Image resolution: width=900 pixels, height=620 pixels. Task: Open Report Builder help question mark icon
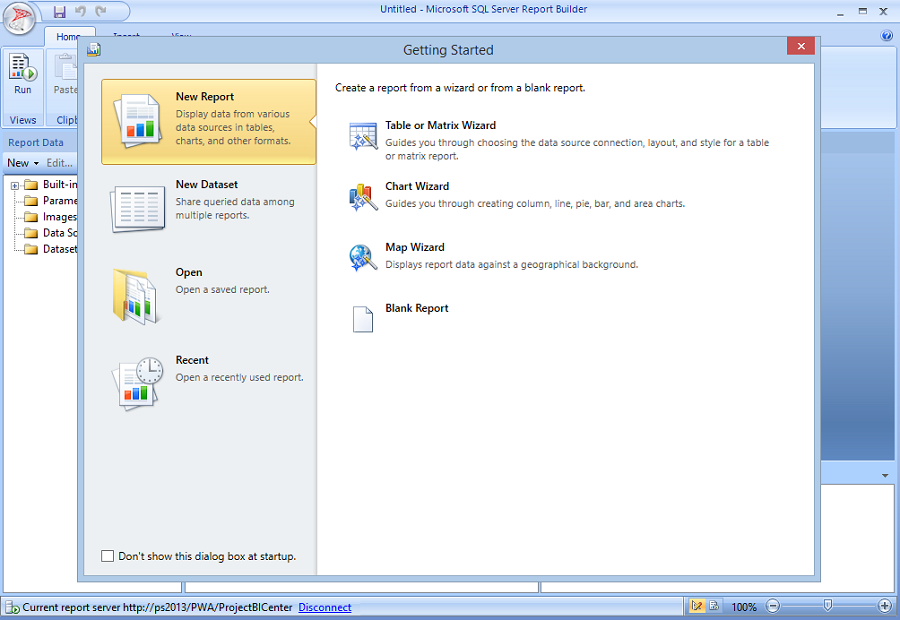pyautogui.click(x=886, y=36)
